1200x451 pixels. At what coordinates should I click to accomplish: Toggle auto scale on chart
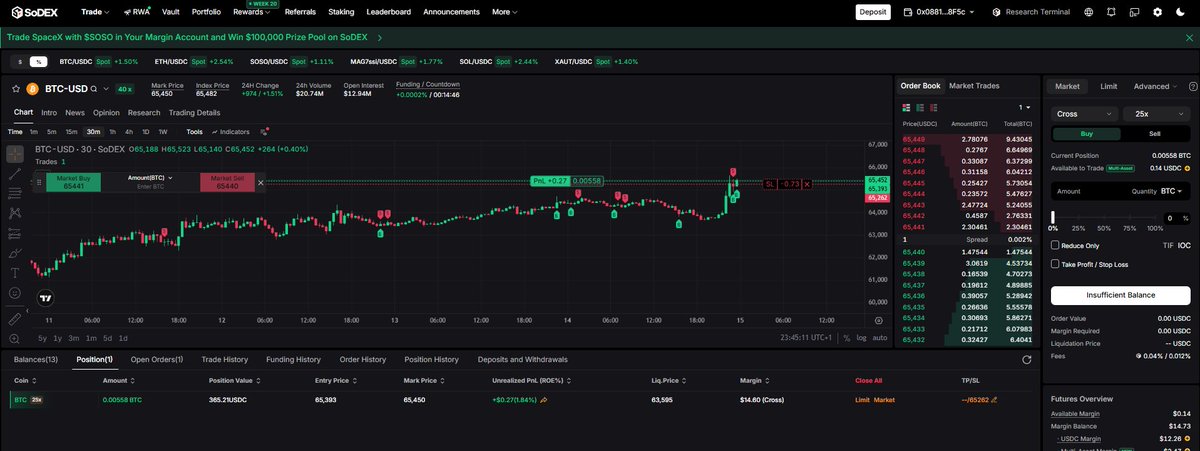click(880, 338)
